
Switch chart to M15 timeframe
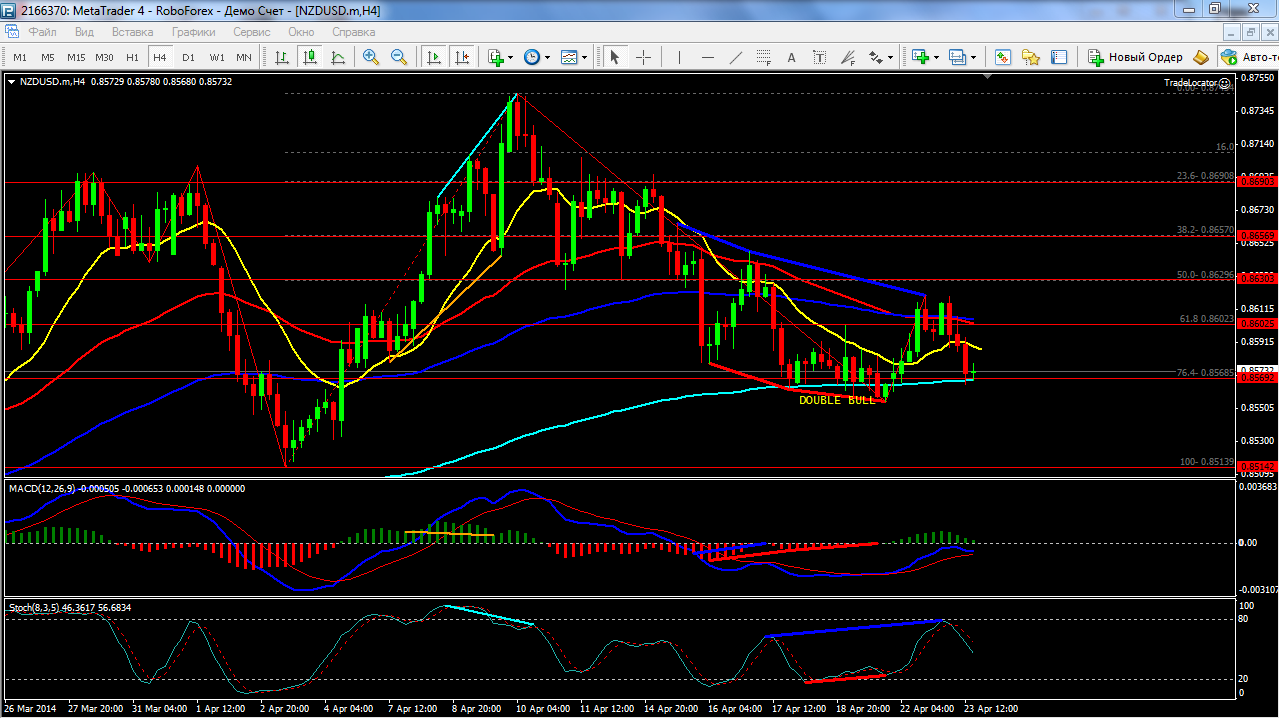pyautogui.click(x=76, y=57)
